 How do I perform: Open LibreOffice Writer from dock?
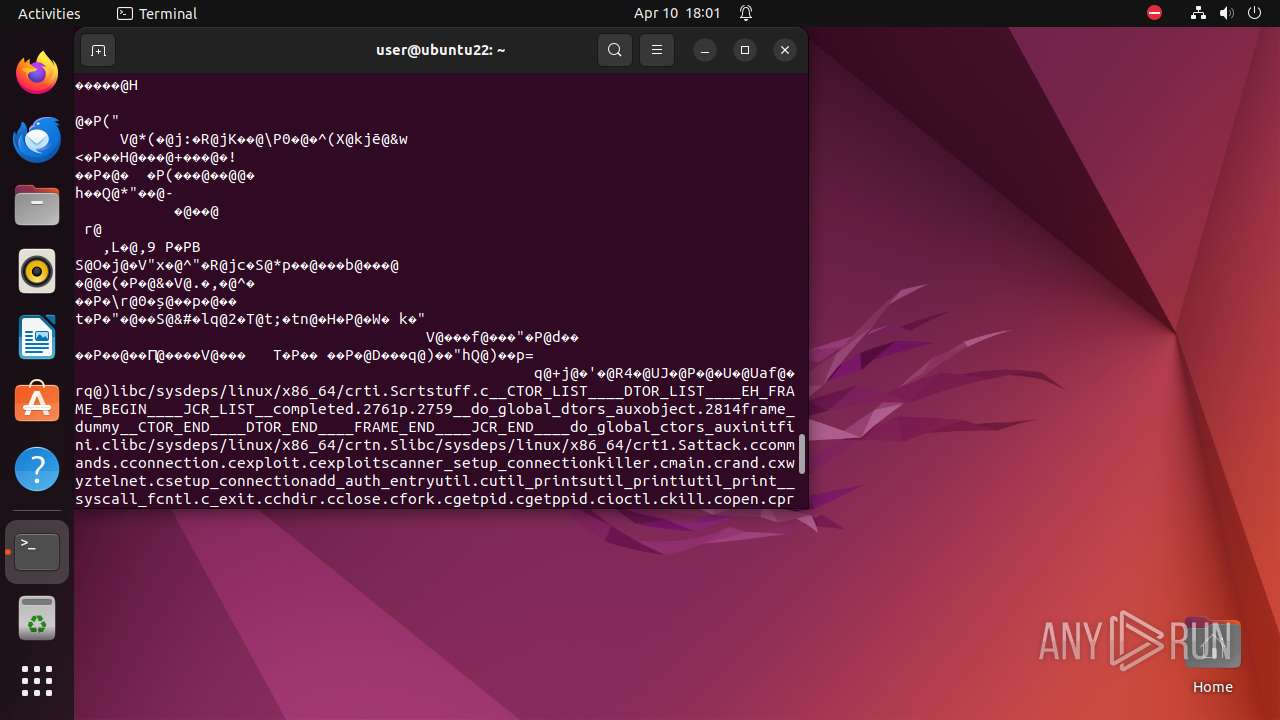coord(37,338)
